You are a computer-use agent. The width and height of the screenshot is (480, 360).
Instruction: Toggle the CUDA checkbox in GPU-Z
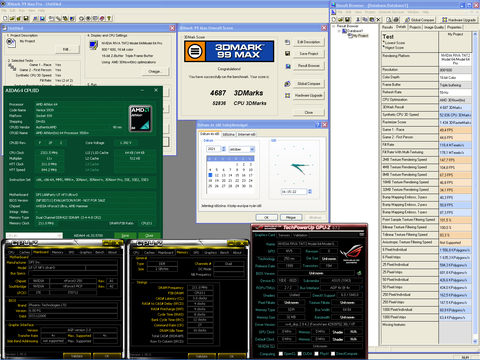click(300, 354)
